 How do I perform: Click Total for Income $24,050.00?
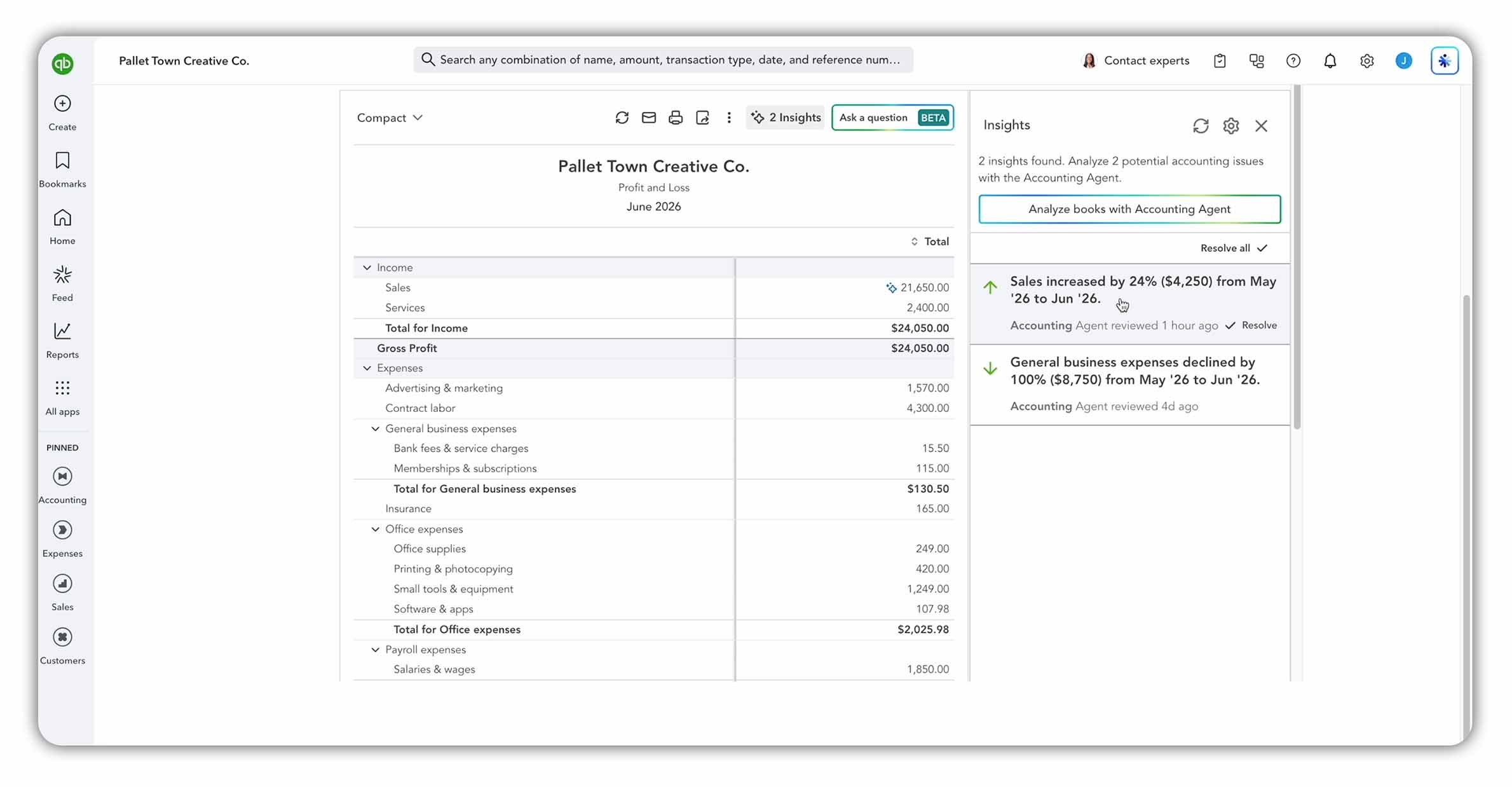(x=920, y=328)
